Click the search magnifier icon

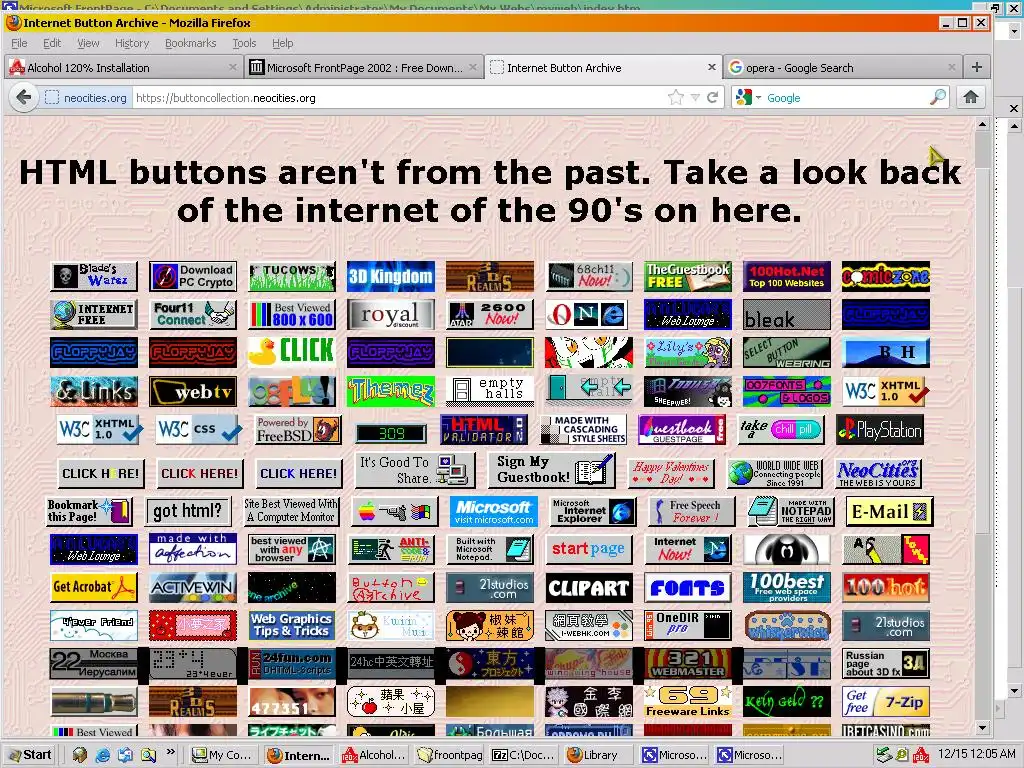pos(938,97)
